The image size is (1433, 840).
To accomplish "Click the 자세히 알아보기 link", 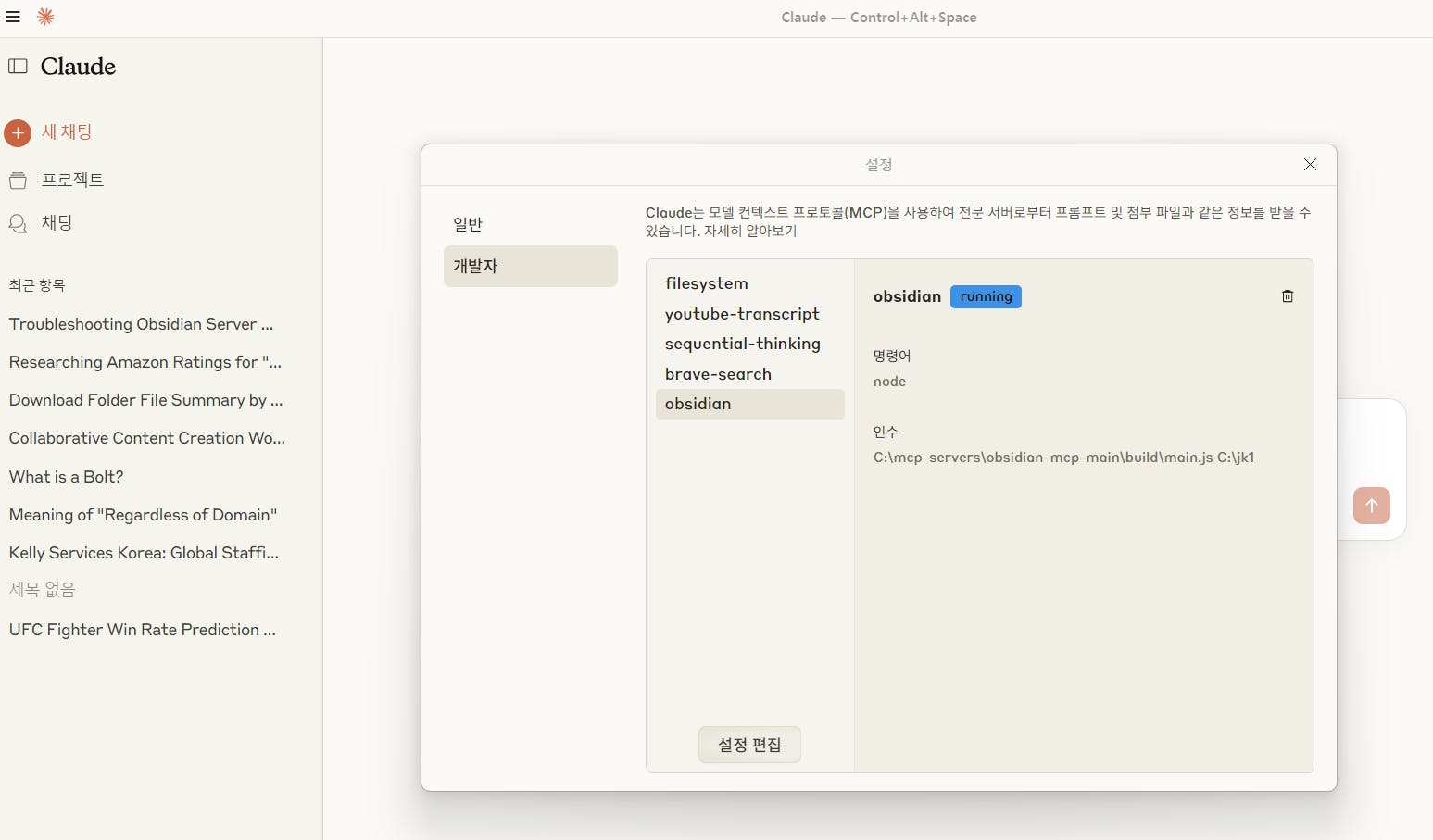I will 750,231.
